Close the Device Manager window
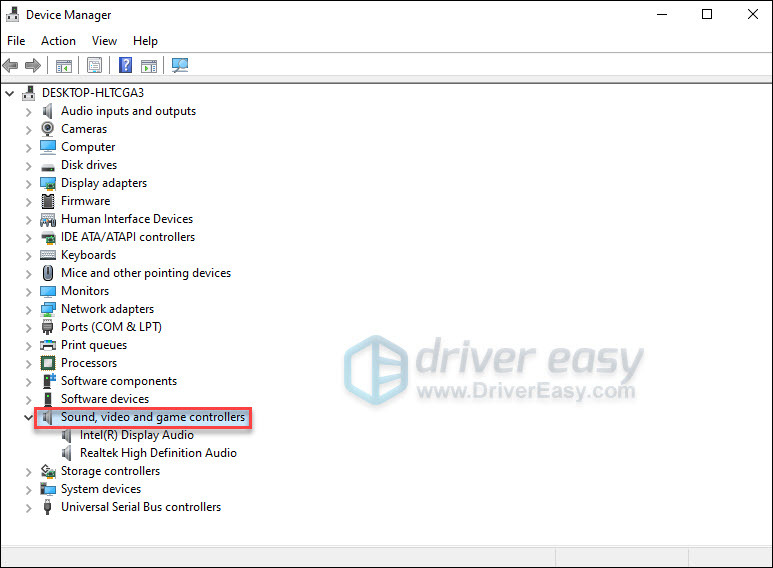773x568 pixels. click(x=753, y=14)
